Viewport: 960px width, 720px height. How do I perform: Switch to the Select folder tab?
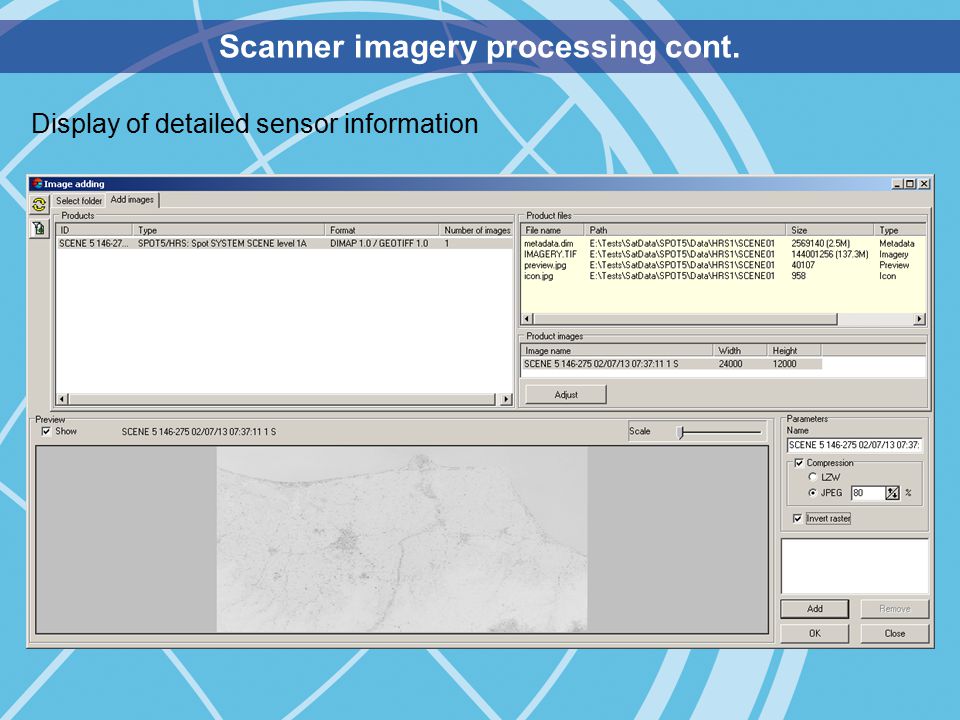pos(79,200)
